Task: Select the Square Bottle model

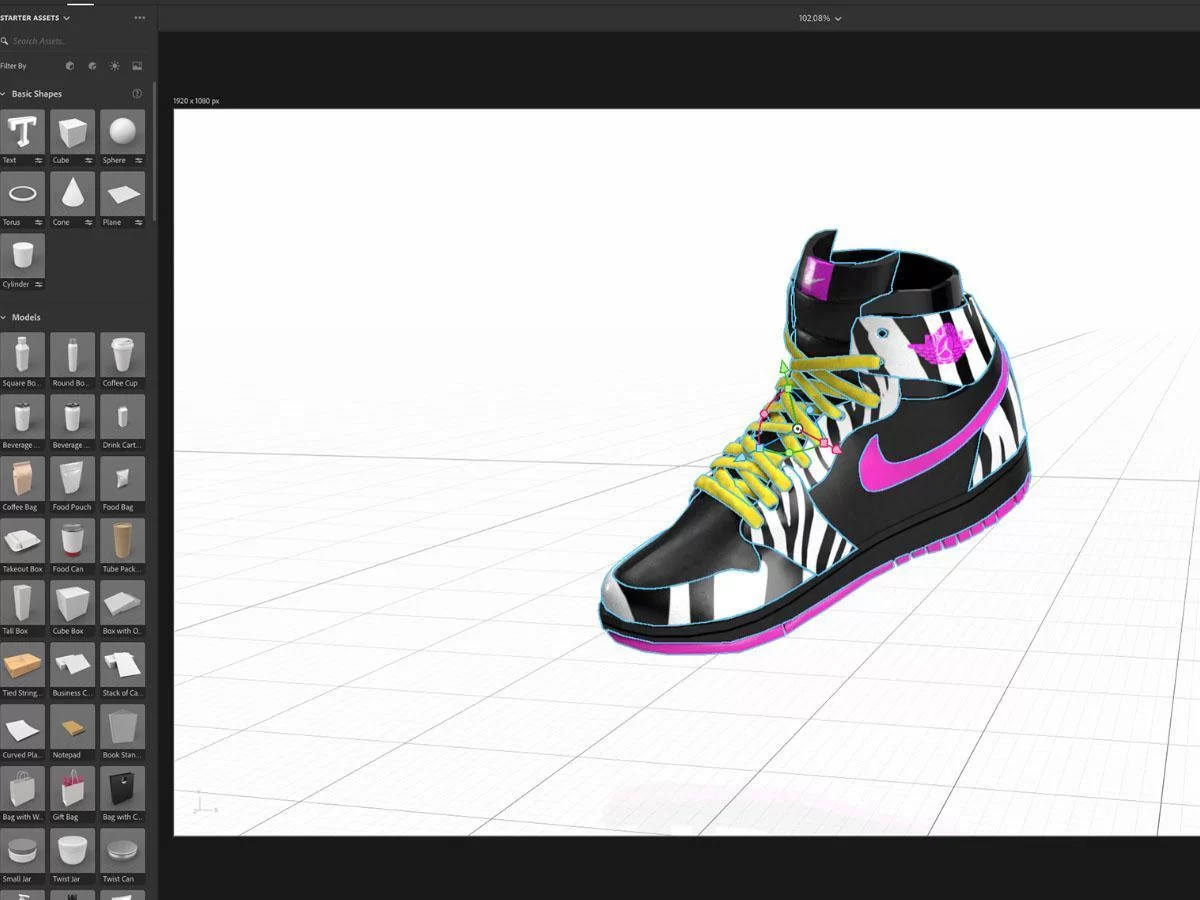Action: pos(22,355)
